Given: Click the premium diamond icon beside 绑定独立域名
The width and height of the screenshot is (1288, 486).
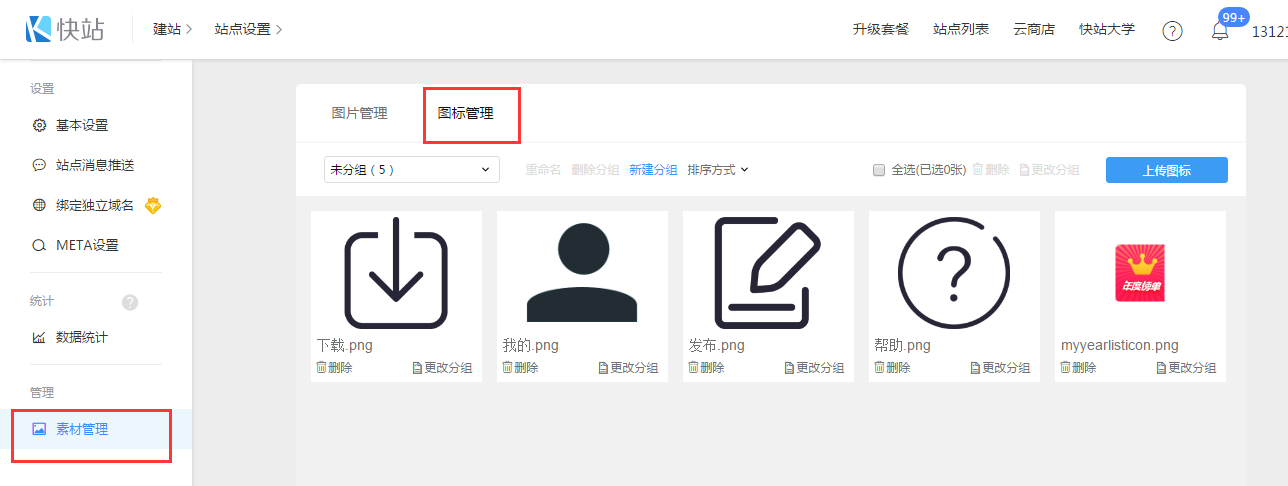Looking at the screenshot, I should tap(153, 205).
